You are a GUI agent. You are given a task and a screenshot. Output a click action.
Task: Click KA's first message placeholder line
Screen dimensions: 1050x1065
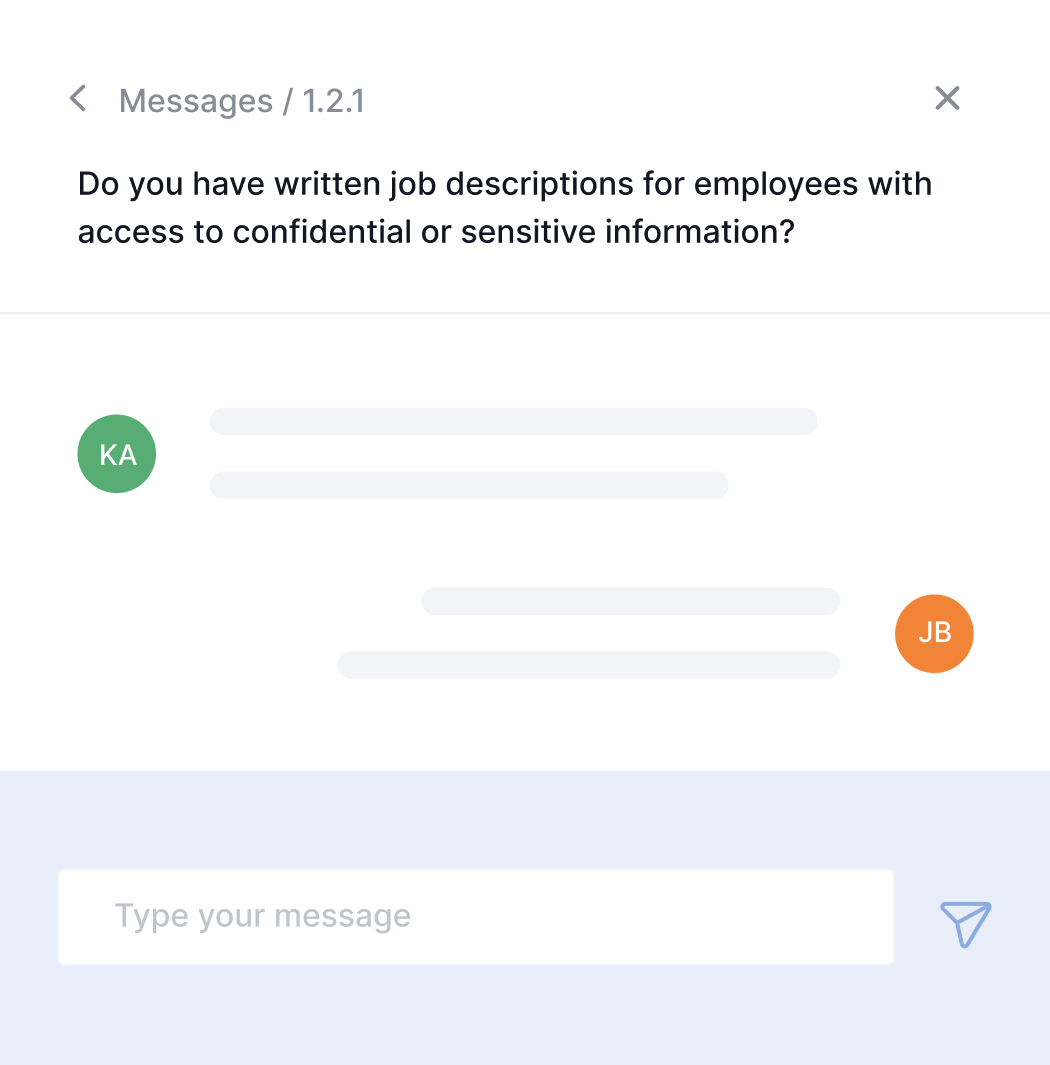513,421
